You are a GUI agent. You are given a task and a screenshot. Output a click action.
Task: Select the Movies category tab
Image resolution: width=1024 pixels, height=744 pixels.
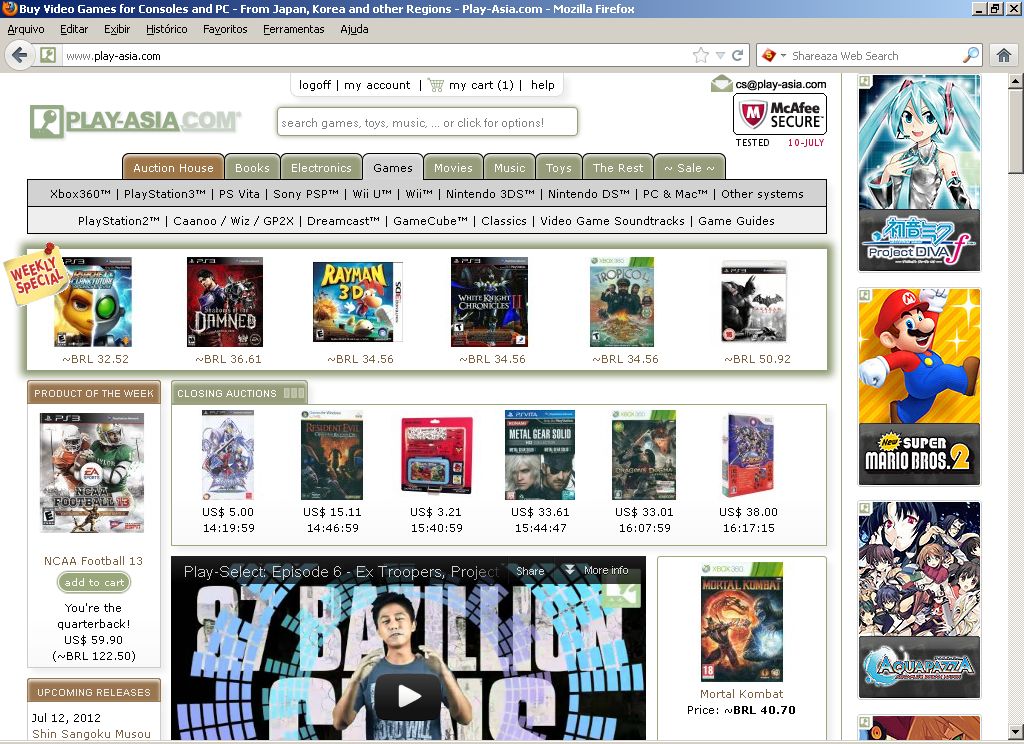(453, 168)
